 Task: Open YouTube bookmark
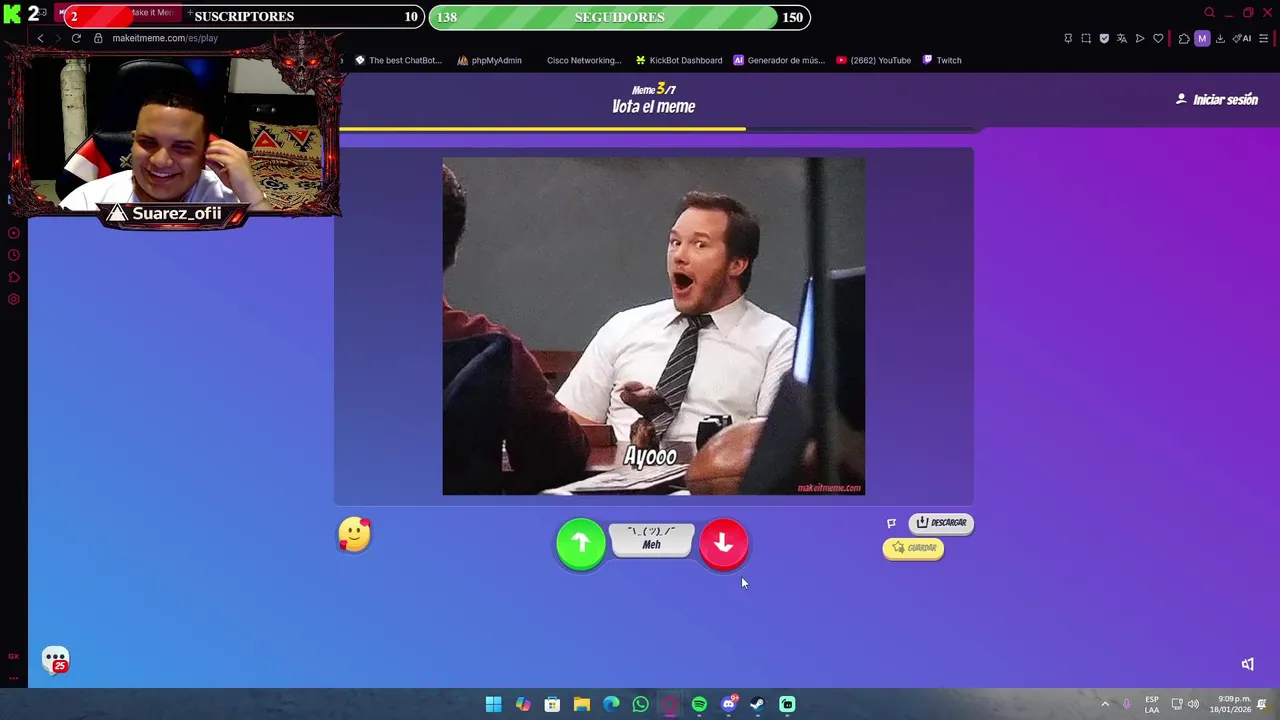873,60
